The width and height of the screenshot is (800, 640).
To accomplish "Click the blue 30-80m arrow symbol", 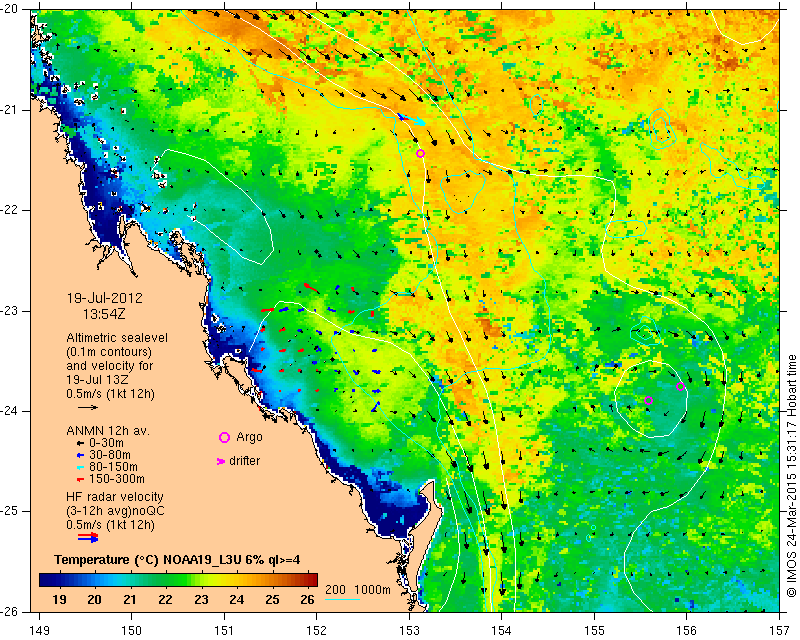I will [80, 455].
